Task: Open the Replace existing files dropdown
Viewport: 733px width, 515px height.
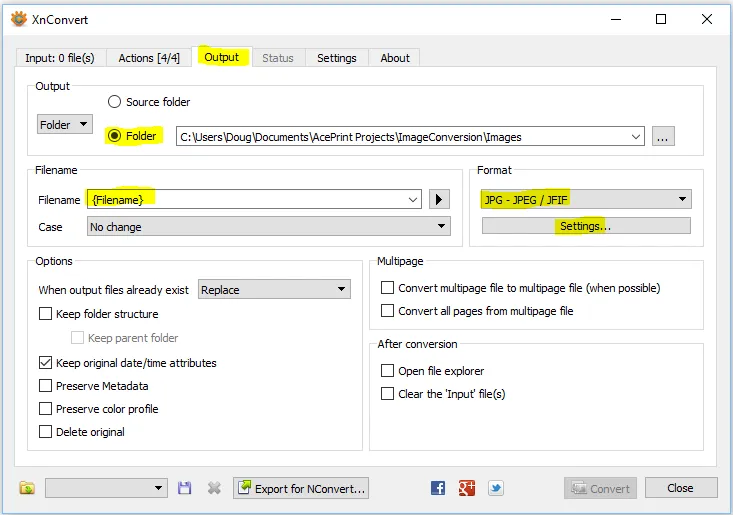Action: [274, 289]
